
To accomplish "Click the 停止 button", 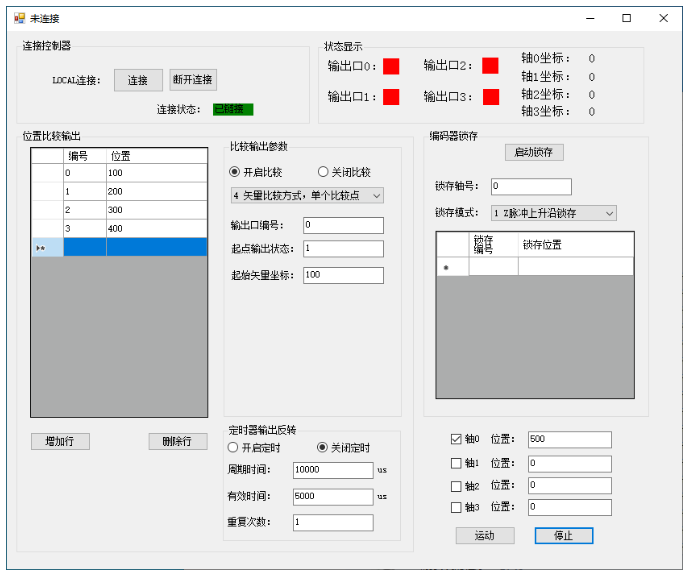I will tap(564, 536).
